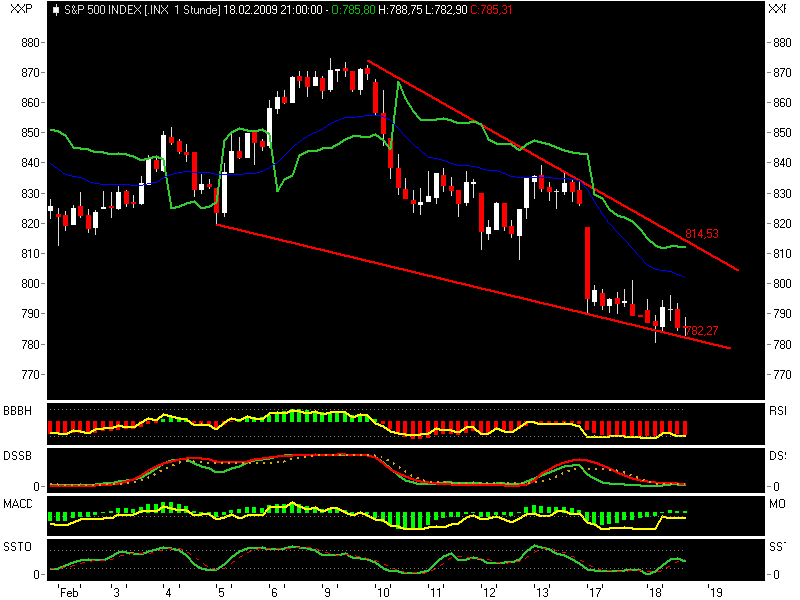Select the BBBH indicator label
Screen dimensions: 800x600
[17, 410]
